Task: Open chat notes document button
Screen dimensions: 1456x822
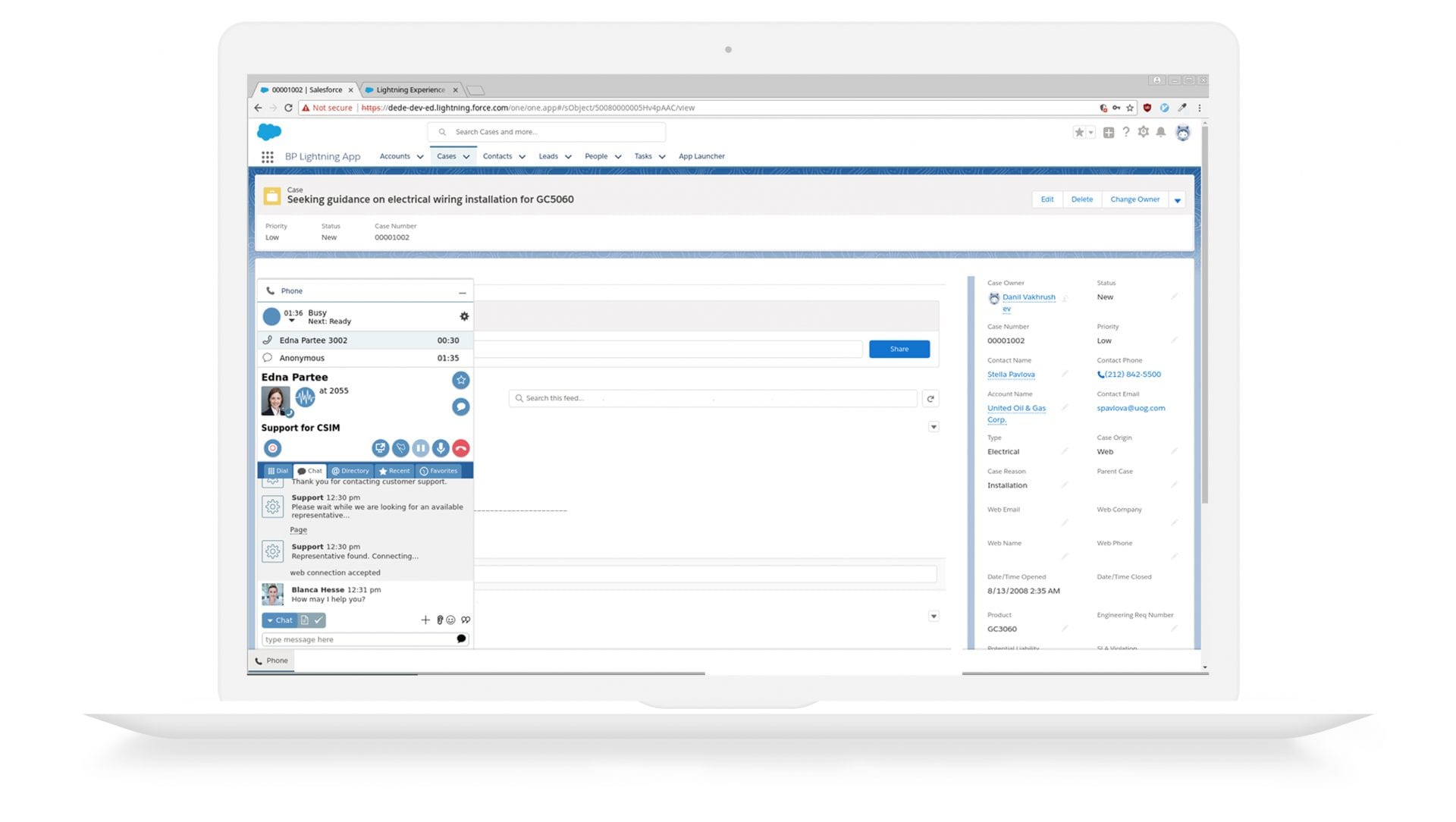Action: (x=304, y=620)
